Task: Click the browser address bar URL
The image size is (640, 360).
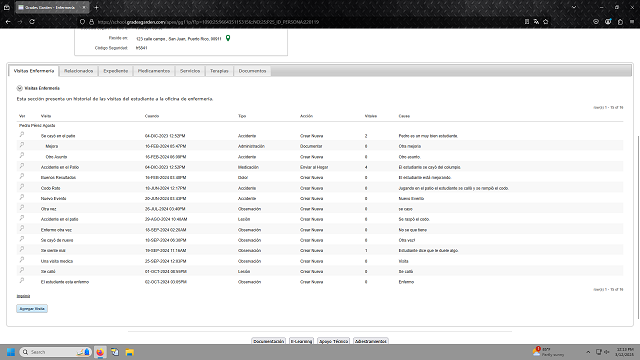Action: click(208, 22)
